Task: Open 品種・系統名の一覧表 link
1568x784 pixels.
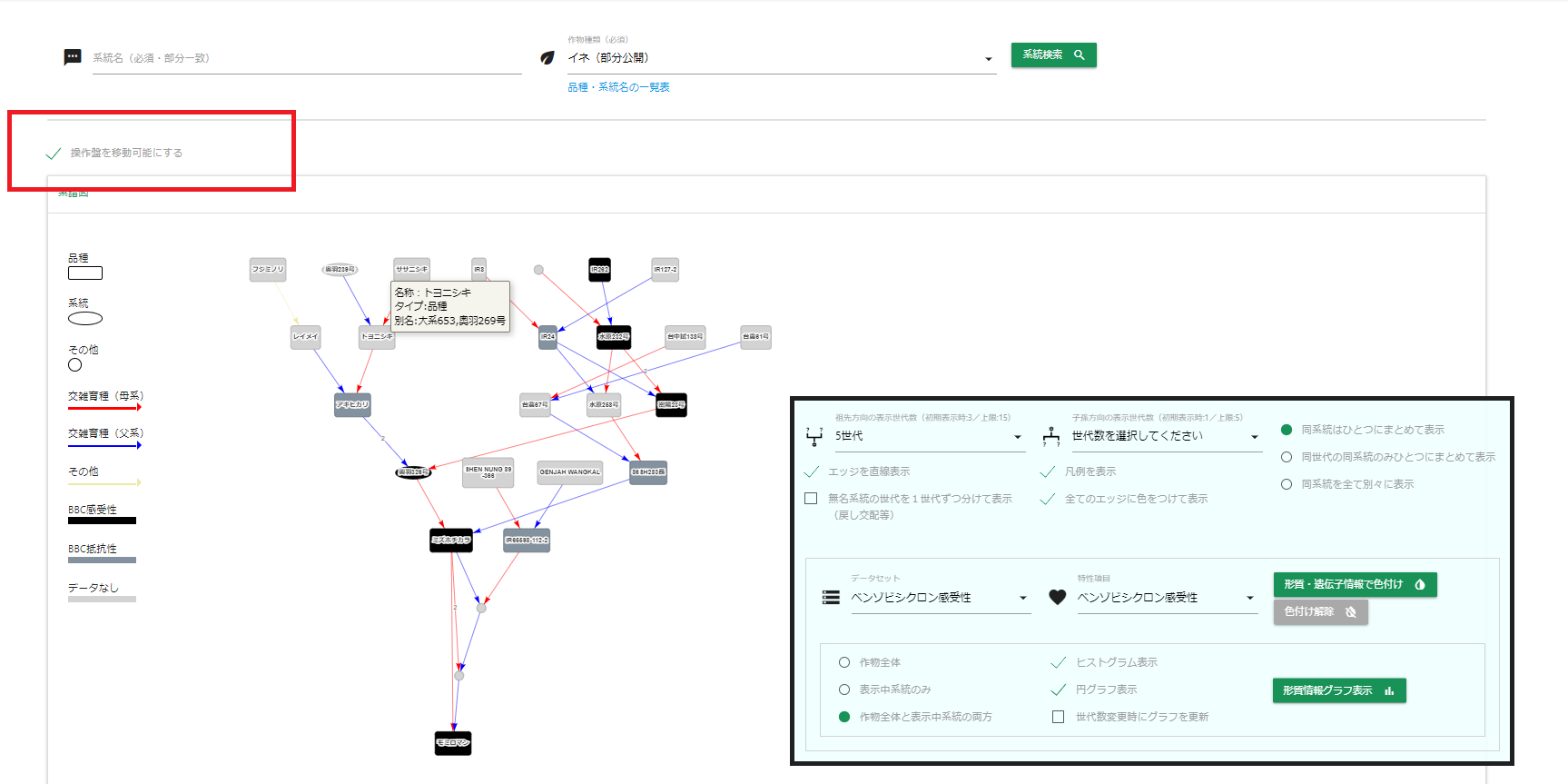Action: pyautogui.click(x=618, y=87)
